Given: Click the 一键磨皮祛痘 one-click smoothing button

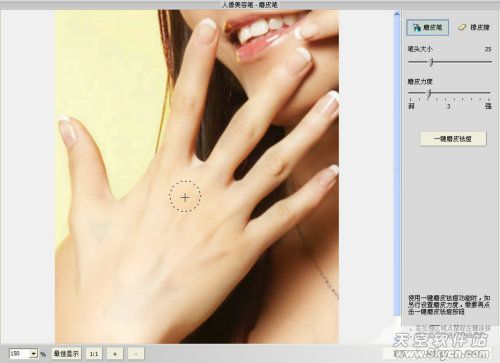Looking at the screenshot, I should 453,139.
